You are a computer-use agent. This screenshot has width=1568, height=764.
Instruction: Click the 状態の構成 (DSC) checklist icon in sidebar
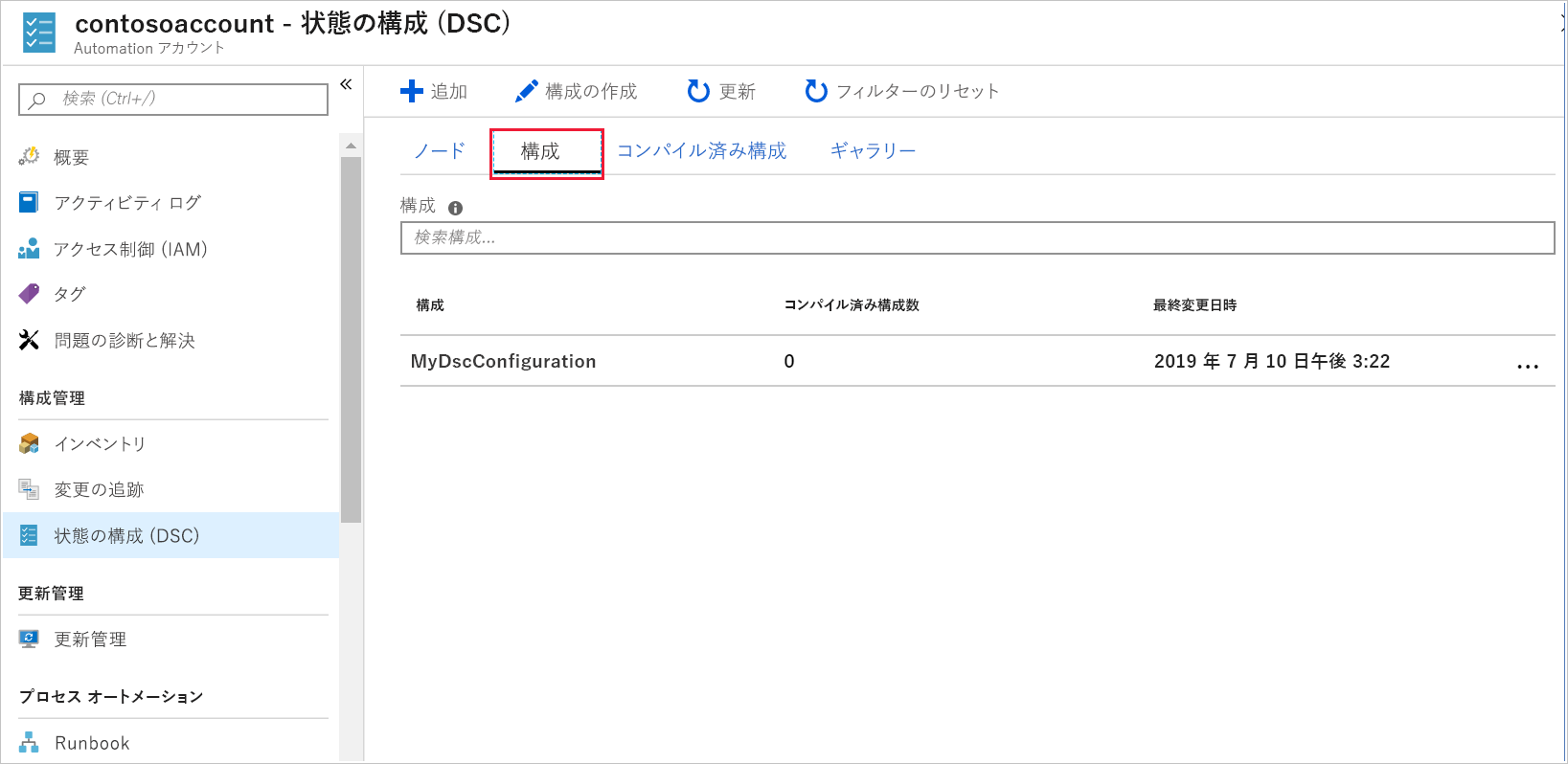(x=30, y=535)
